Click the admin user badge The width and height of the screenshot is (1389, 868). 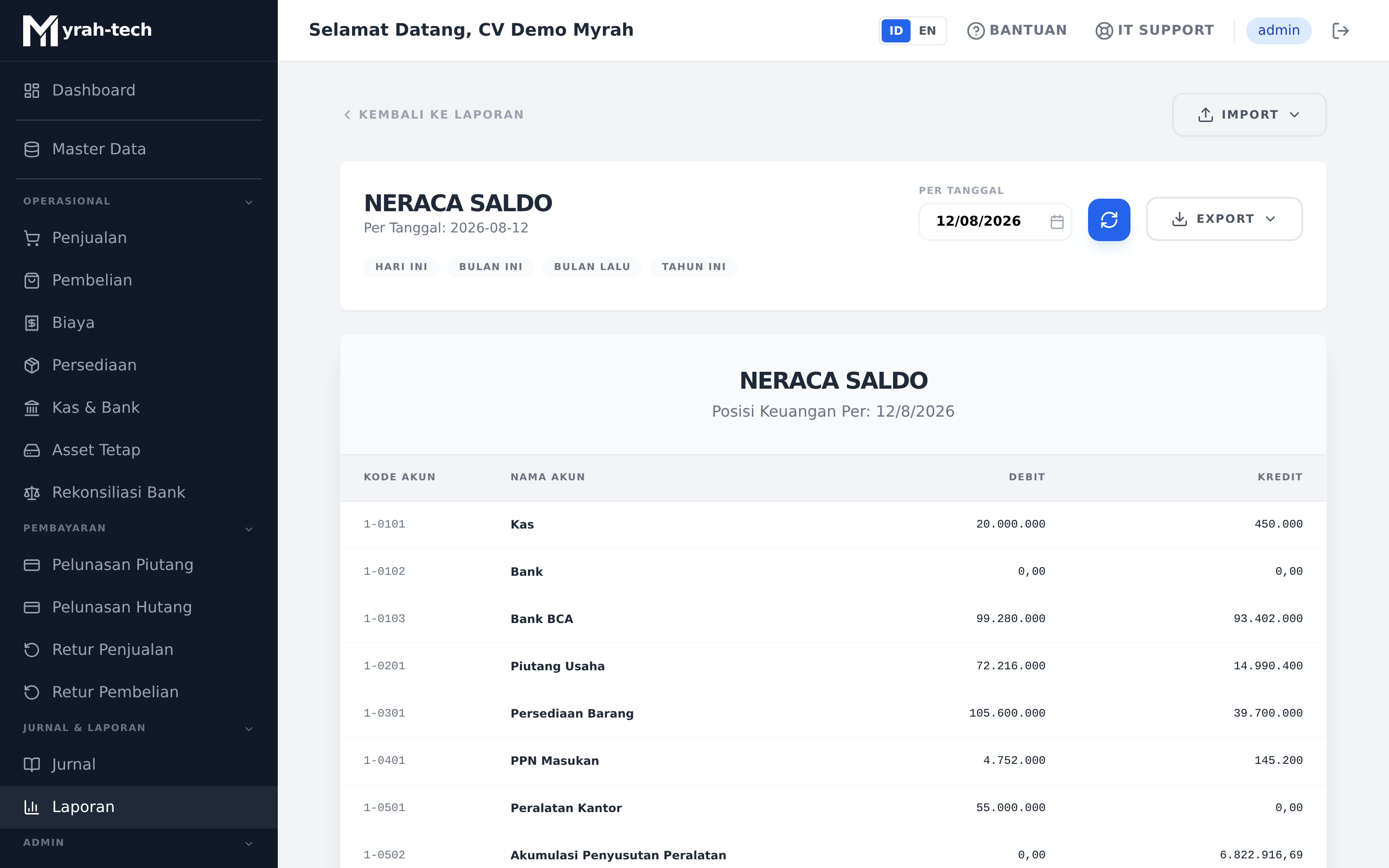(x=1278, y=31)
